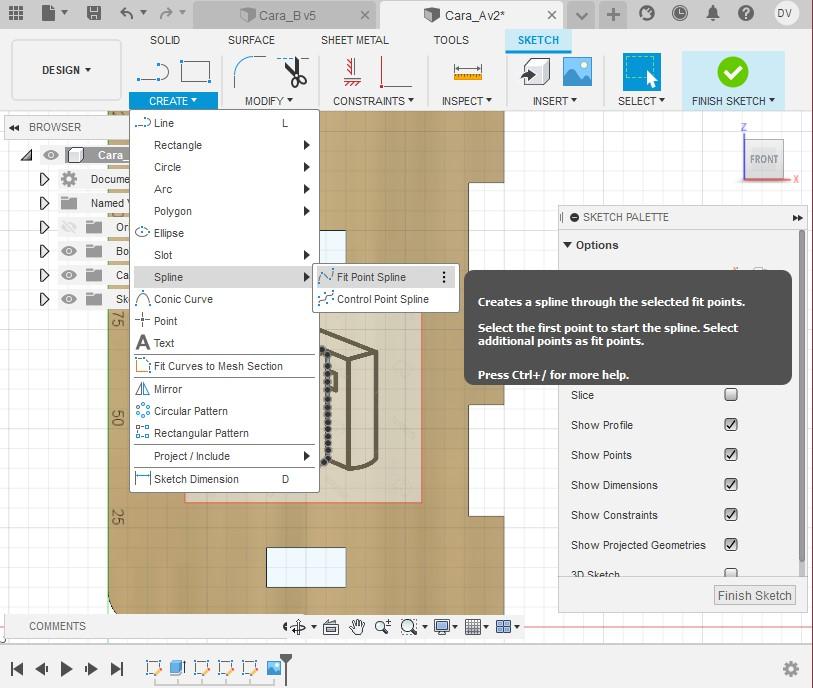813x688 pixels.
Task: Open the INSPECT dropdown menu
Action: point(467,101)
